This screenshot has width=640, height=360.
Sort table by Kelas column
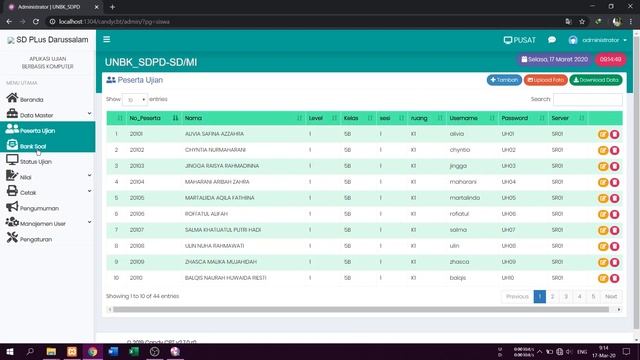358,118
